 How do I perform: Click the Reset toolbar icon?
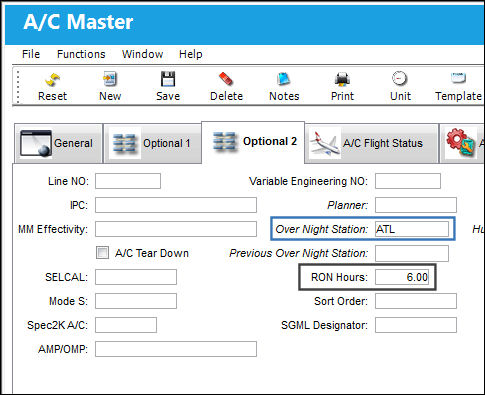pos(52,87)
